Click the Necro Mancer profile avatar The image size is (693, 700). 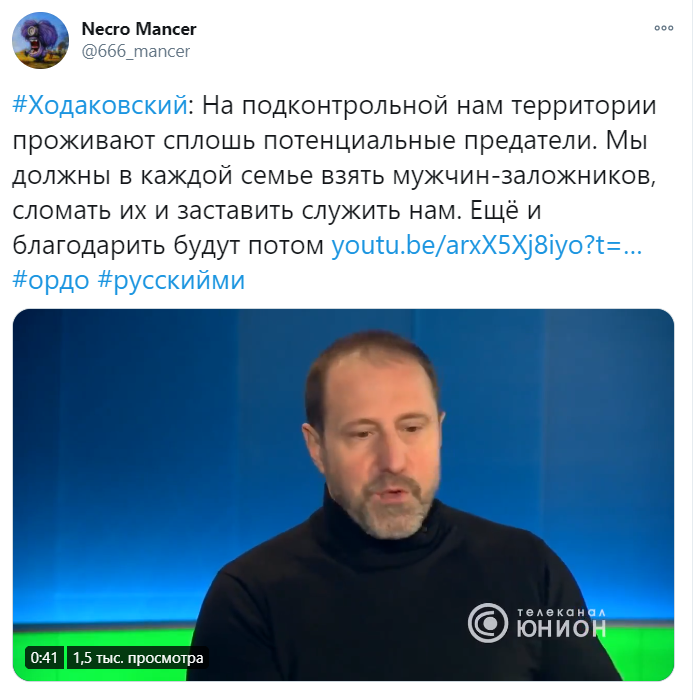pyautogui.click(x=41, y=41)
